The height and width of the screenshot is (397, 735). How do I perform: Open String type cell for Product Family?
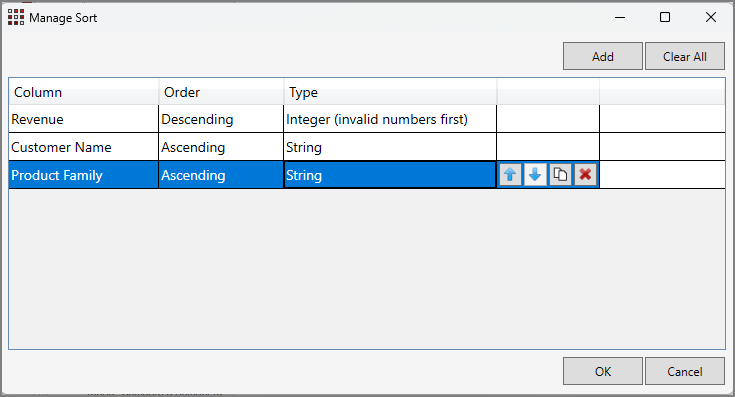pos(390,175)
